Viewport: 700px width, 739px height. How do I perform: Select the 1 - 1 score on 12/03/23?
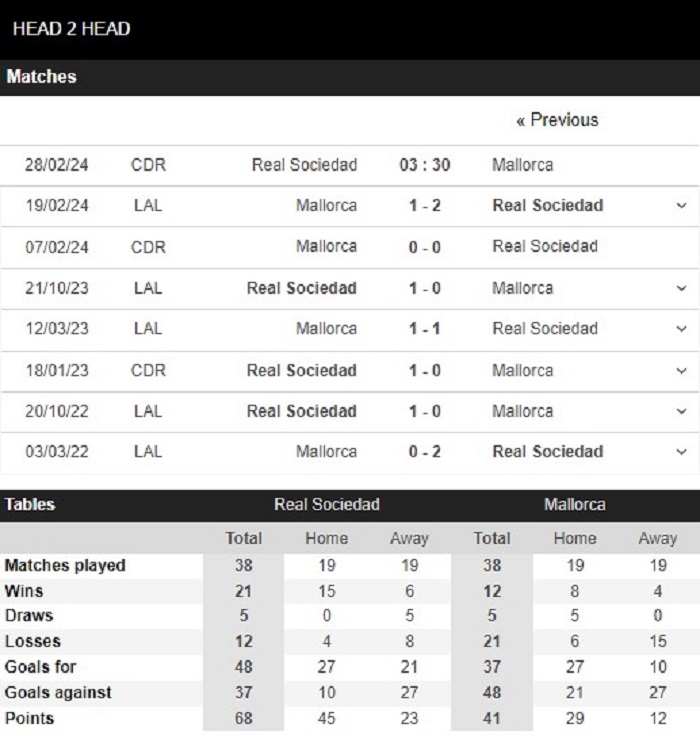click(x=425, y=329)
